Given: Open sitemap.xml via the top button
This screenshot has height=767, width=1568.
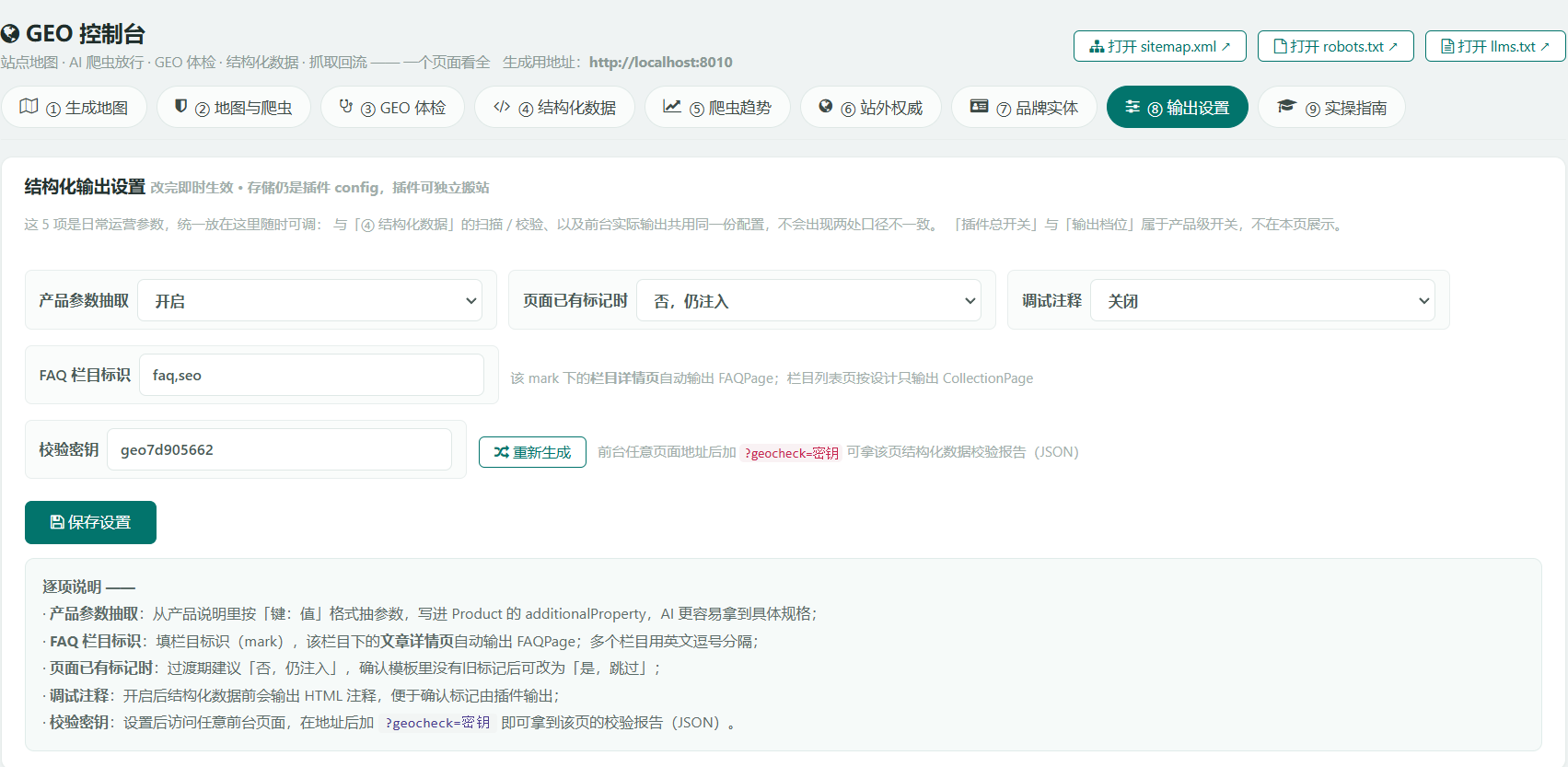Looking at the screenshot, I should [1160, 46].
